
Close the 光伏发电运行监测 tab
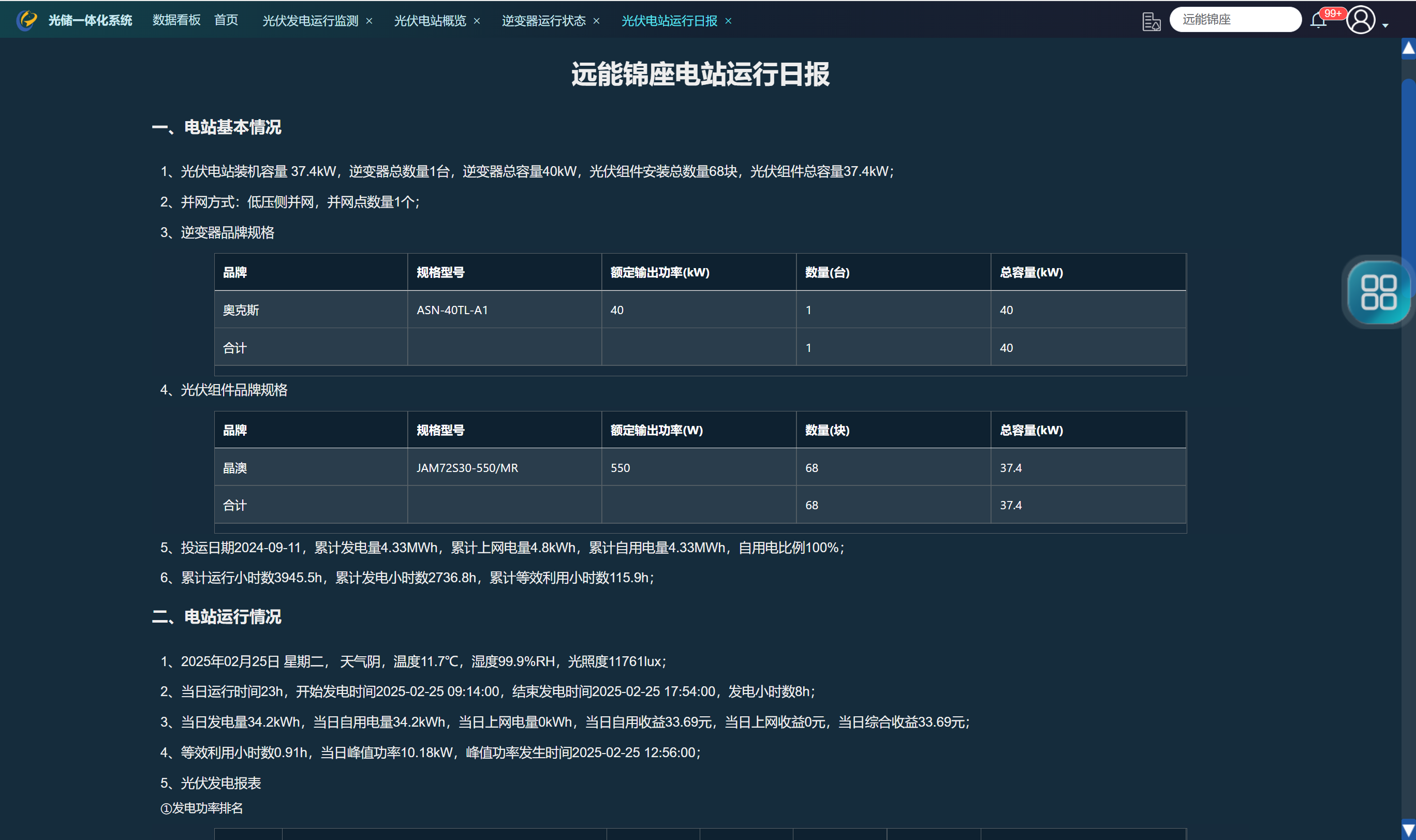click(x=370, y=21)
